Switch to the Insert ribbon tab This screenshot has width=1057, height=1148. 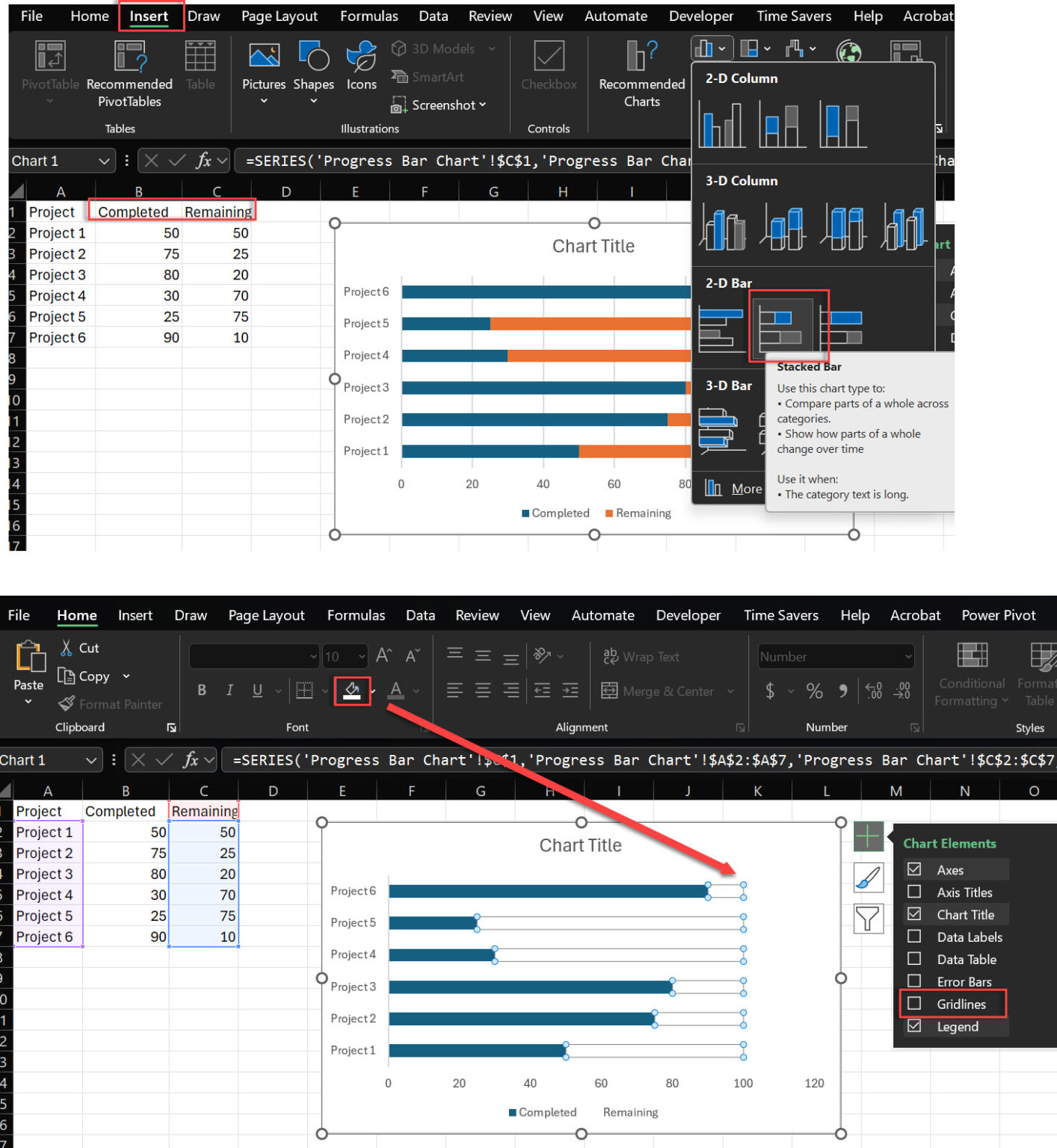pos(150,16)
